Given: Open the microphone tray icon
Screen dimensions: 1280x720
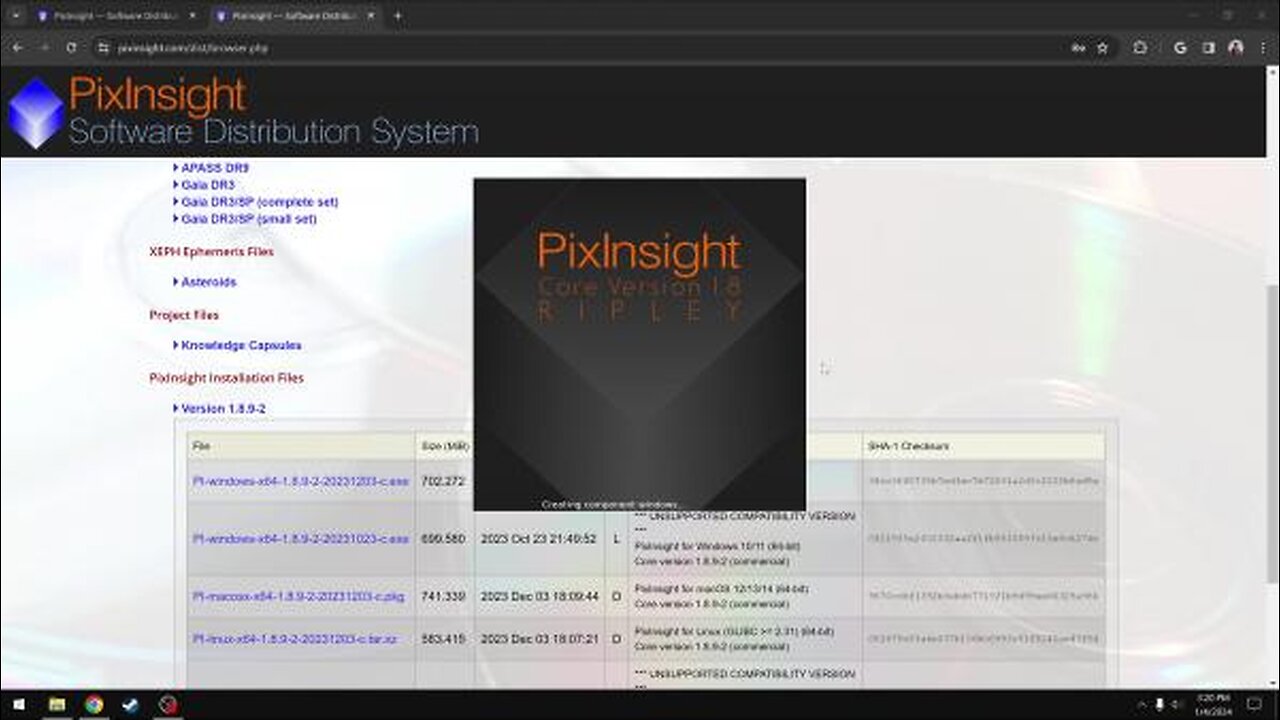Looking at the screenshot, I should click(1160, 705).
